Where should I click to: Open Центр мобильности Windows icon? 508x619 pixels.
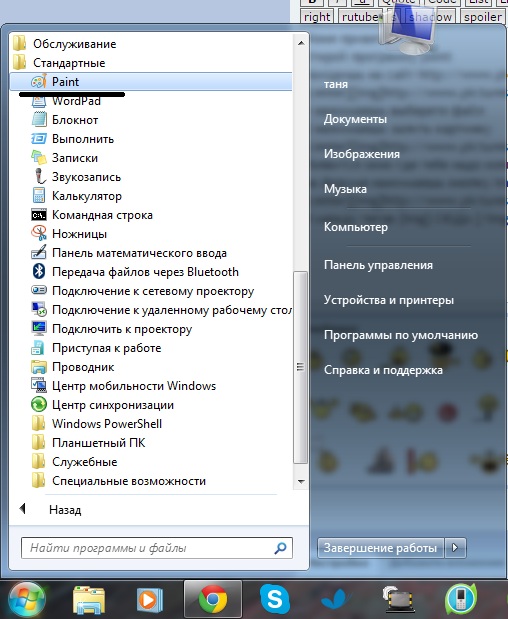point(39,385)
